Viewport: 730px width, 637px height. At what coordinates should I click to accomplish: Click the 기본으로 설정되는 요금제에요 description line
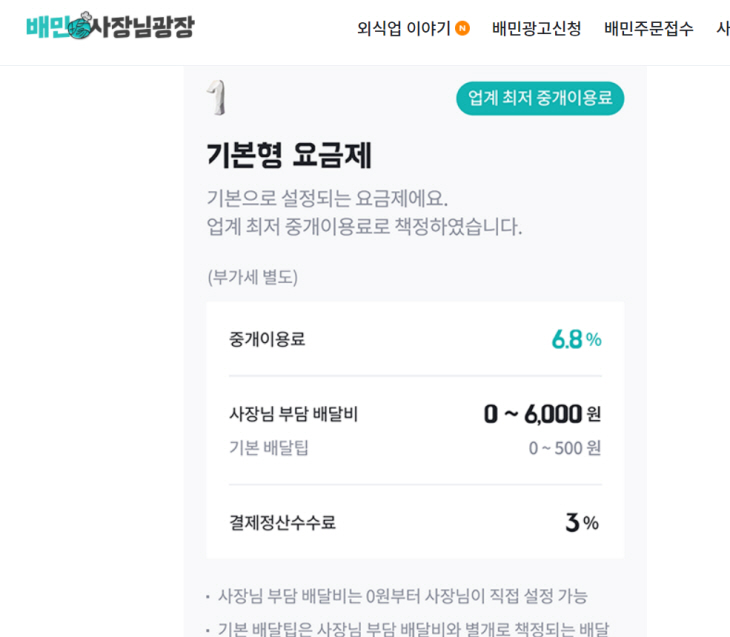pos(327,197)
